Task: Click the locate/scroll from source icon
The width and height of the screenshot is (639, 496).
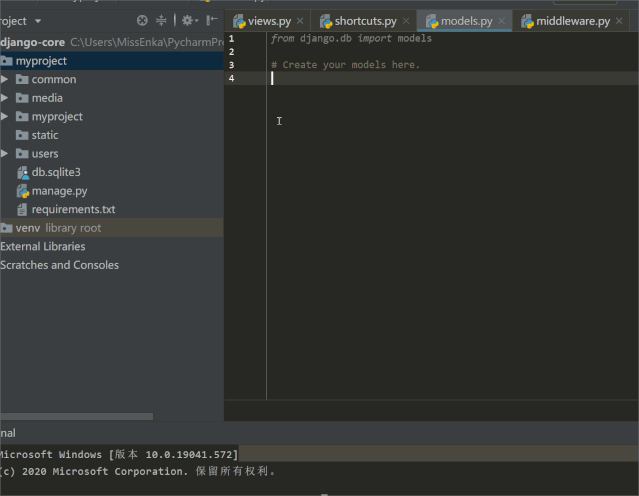Action: coord(142,20)
